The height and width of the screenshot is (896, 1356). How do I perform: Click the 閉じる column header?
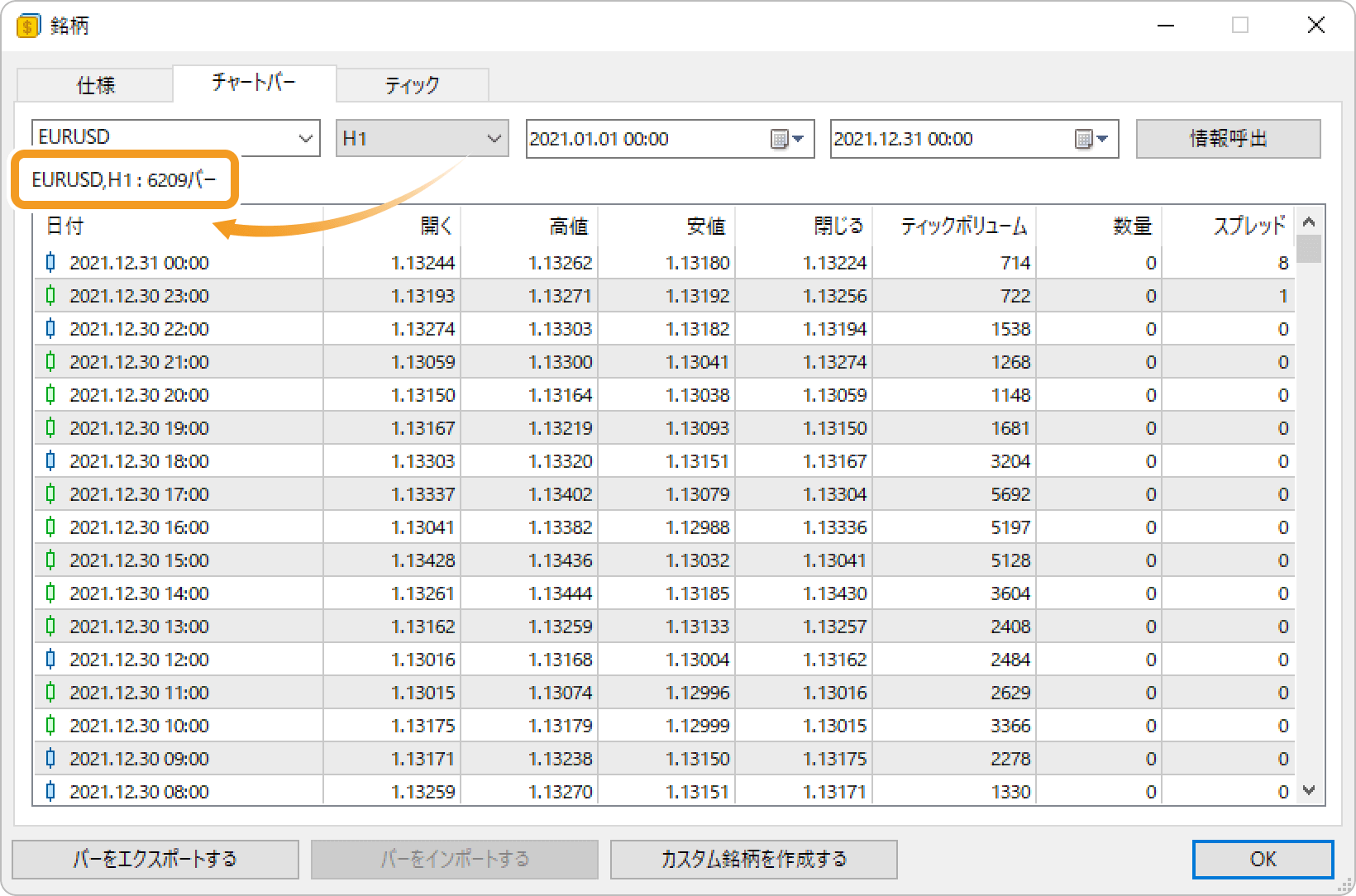(804, 226)
